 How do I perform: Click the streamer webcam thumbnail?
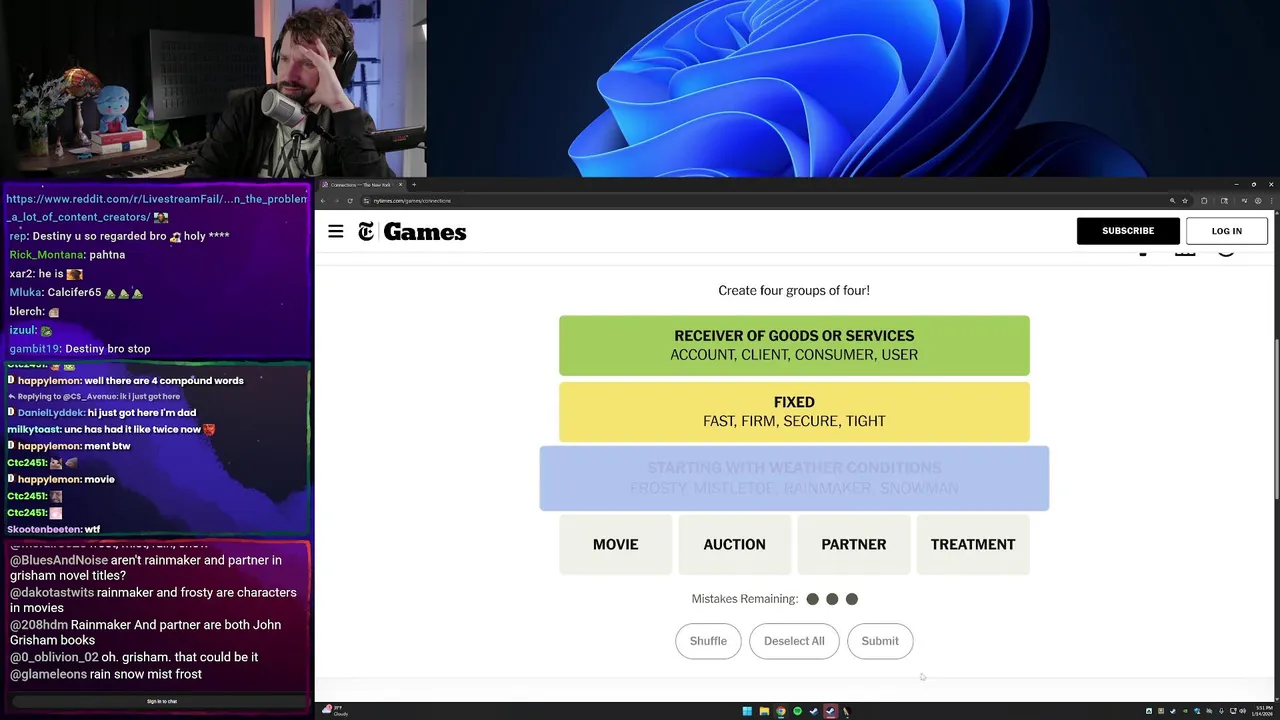coord(213,88)
